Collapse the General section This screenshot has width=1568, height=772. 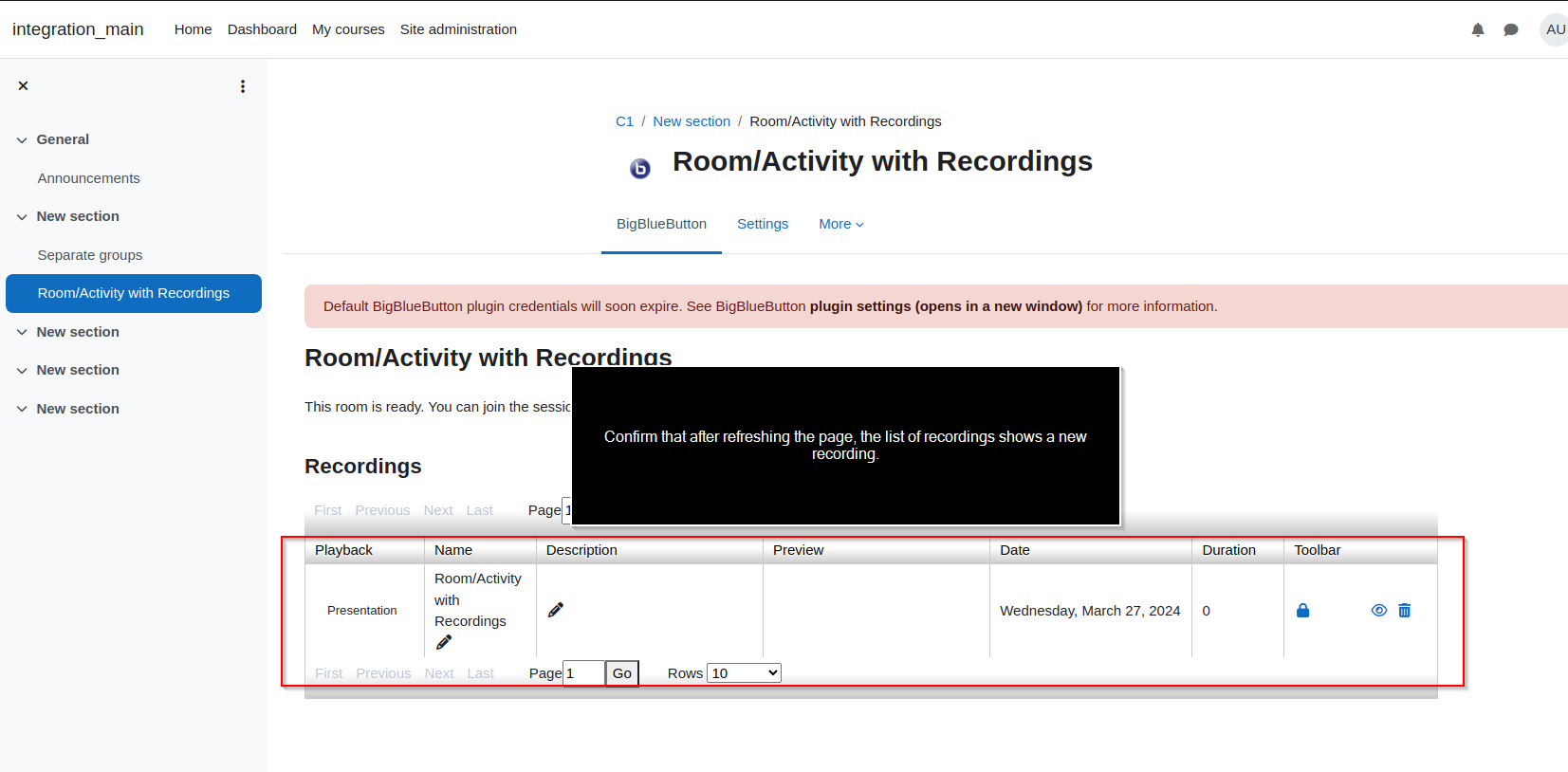click(x=22, y=139)
